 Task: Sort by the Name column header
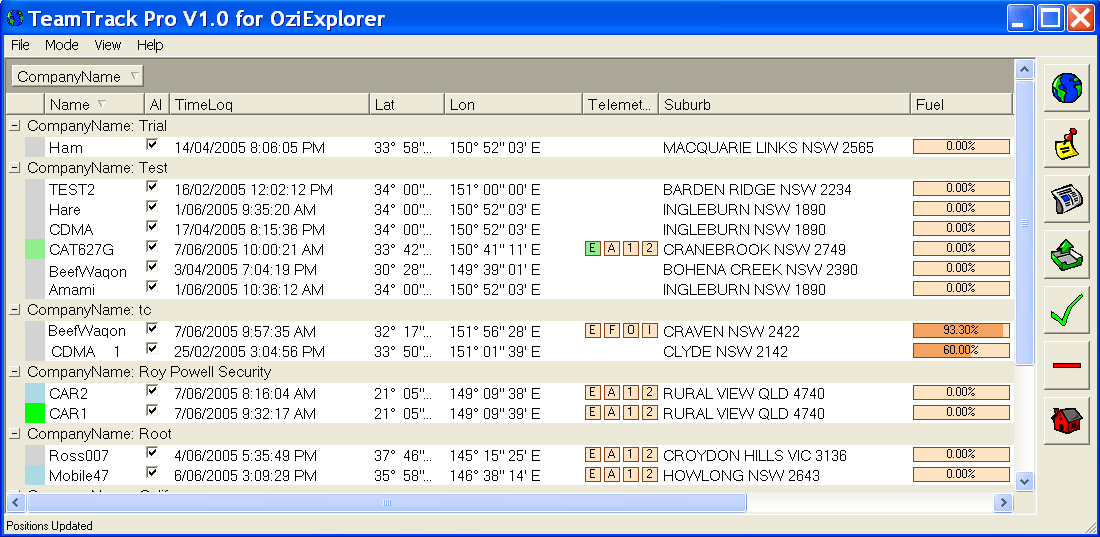point(94,105)
